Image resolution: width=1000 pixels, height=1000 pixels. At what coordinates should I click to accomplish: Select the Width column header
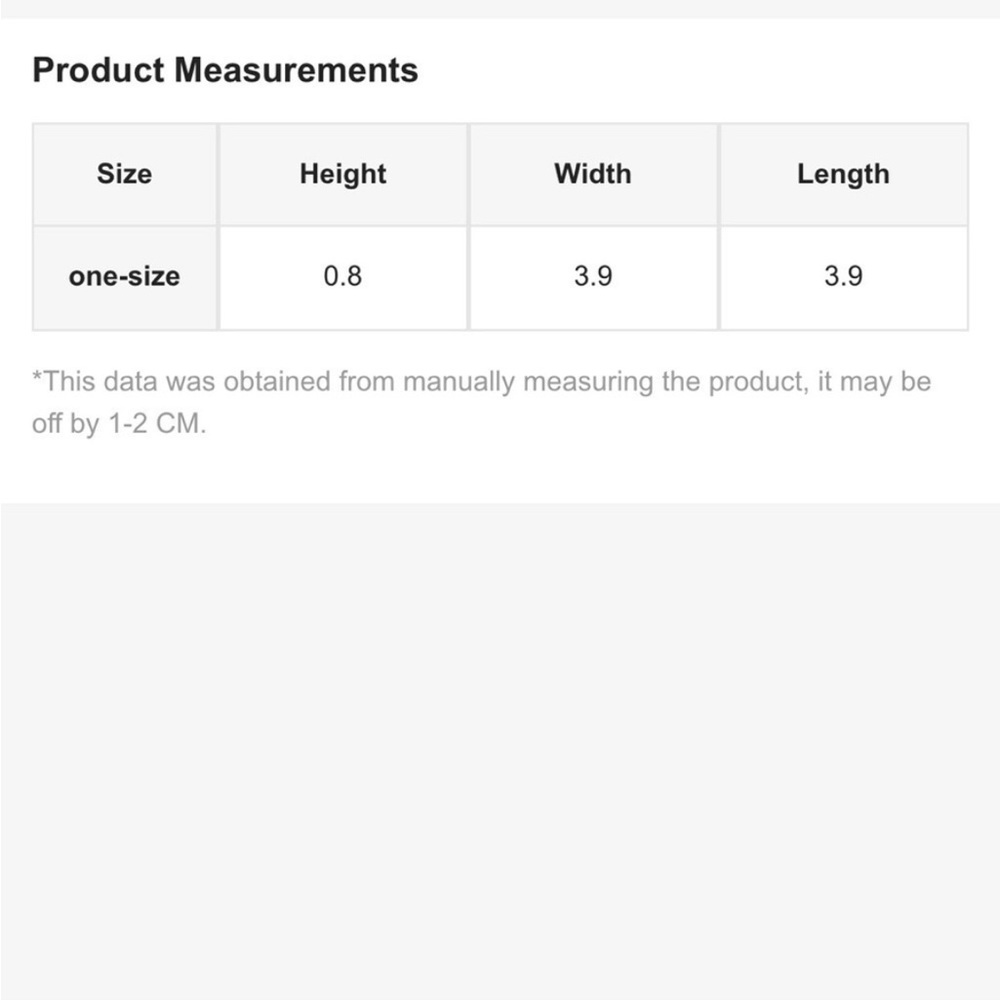pyautogui.click(x=593, y=174)
